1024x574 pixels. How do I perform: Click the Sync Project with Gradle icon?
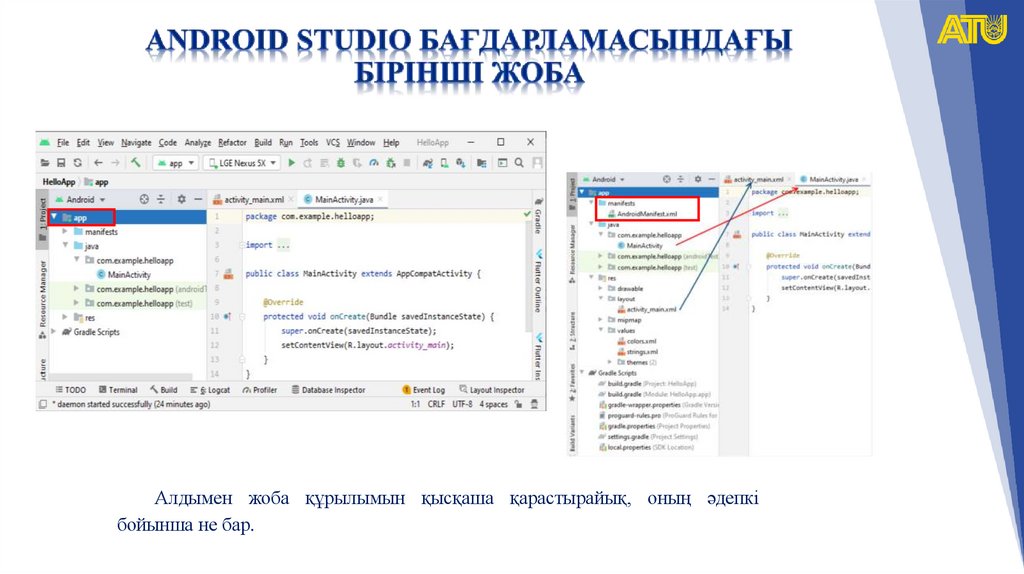428,163
